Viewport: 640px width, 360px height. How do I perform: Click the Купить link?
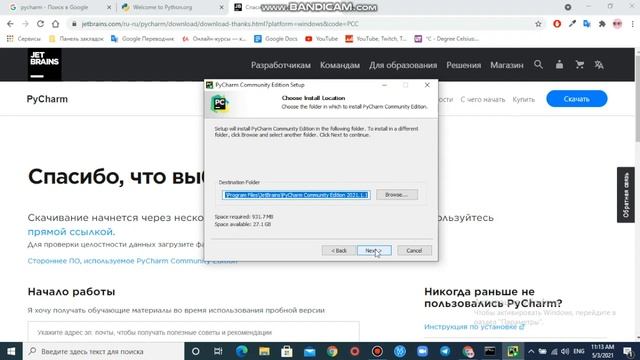pos(523,99)
